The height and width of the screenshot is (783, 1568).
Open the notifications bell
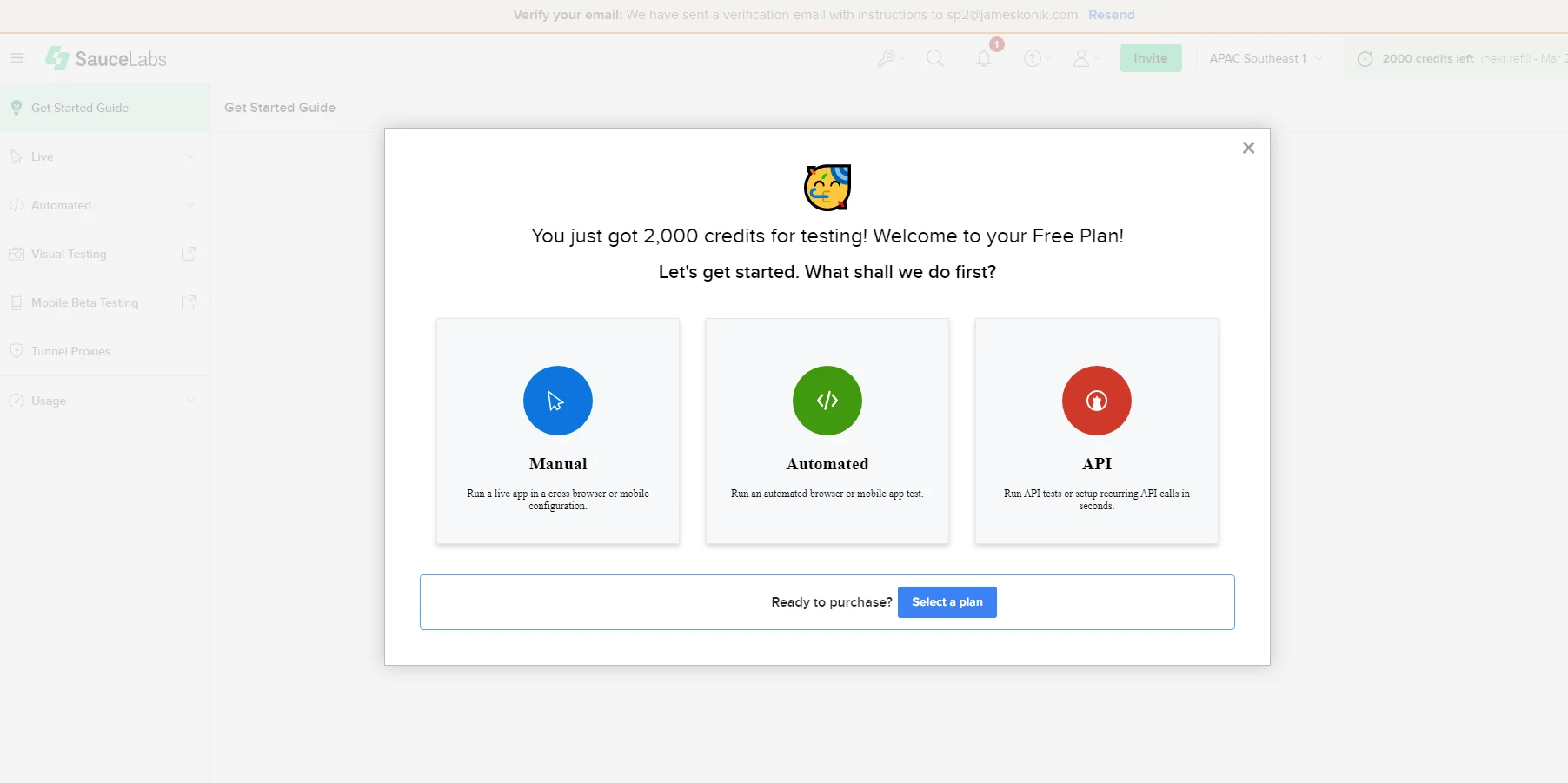(984, 58)
